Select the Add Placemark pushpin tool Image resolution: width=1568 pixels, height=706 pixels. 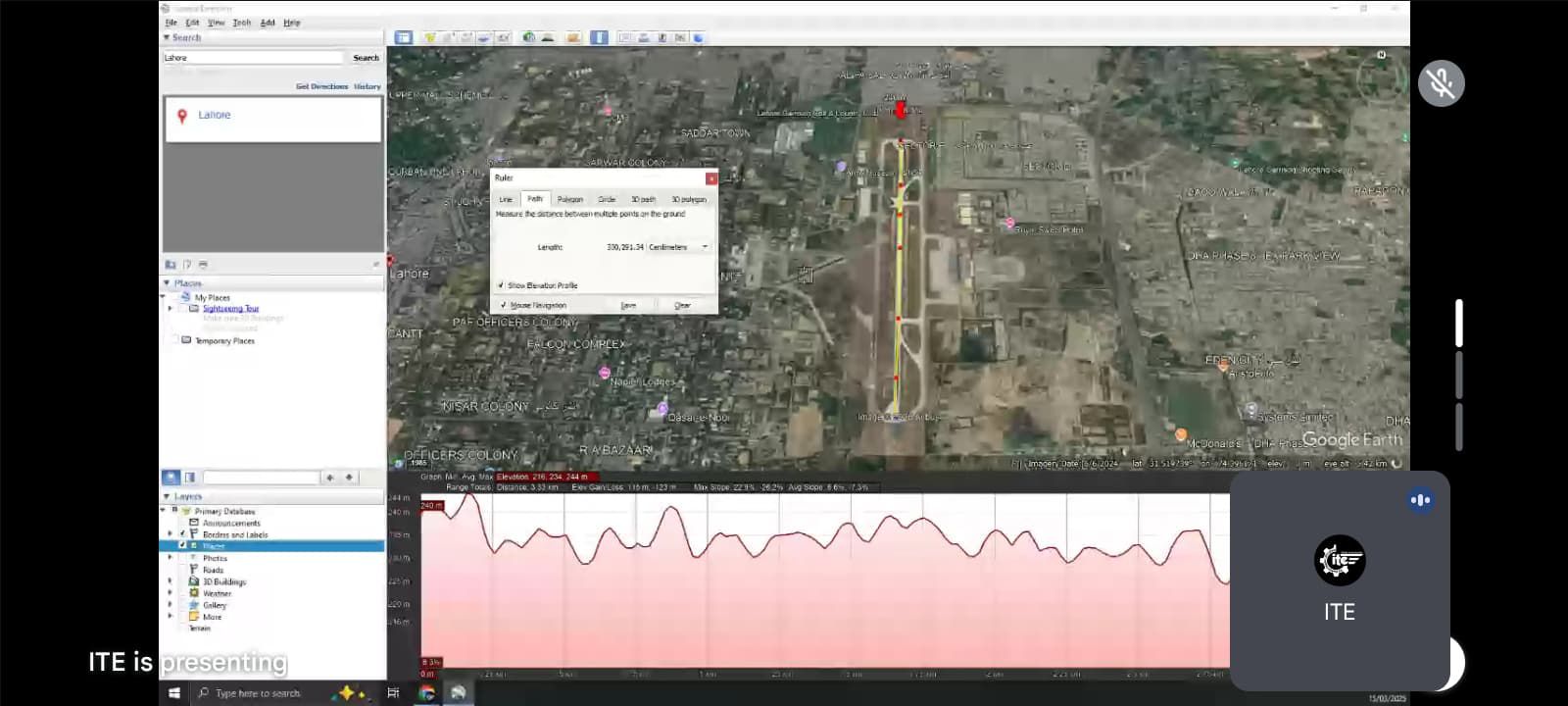point(430,37)
